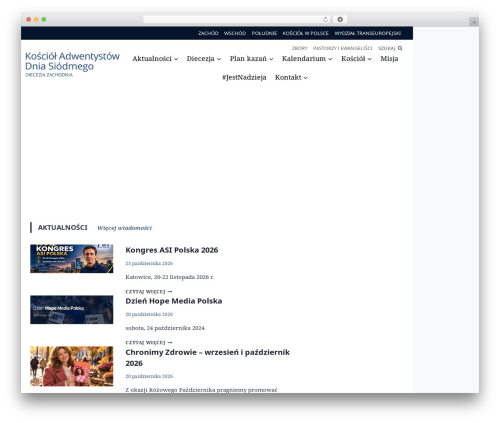Open the Dzień Hope Media Polska headline
Image resolution: width=500 pixels, height=423 pixels.
click(174, 301)
